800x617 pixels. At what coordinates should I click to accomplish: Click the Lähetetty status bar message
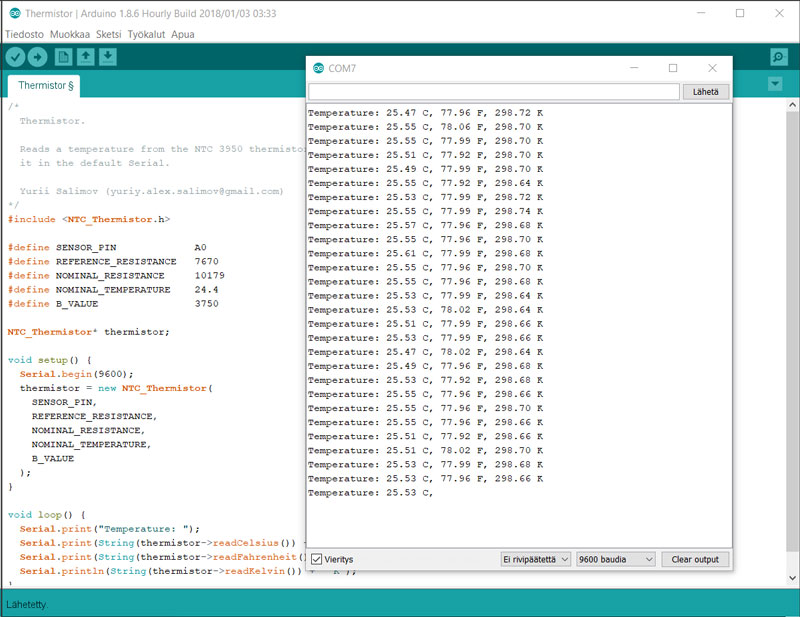click(x=27, y=605)
